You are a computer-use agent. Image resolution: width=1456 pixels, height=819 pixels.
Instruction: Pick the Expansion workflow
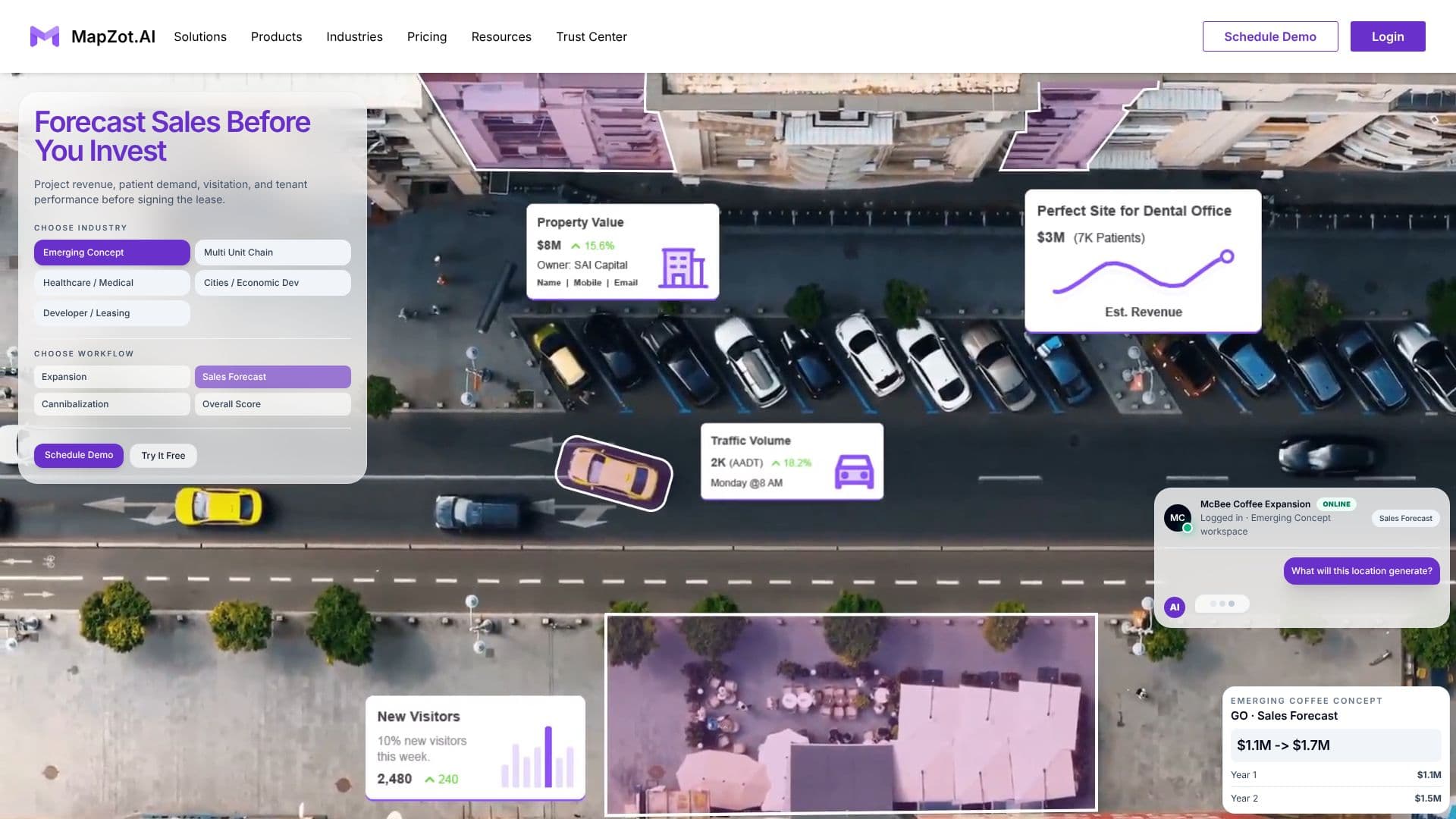112,377
